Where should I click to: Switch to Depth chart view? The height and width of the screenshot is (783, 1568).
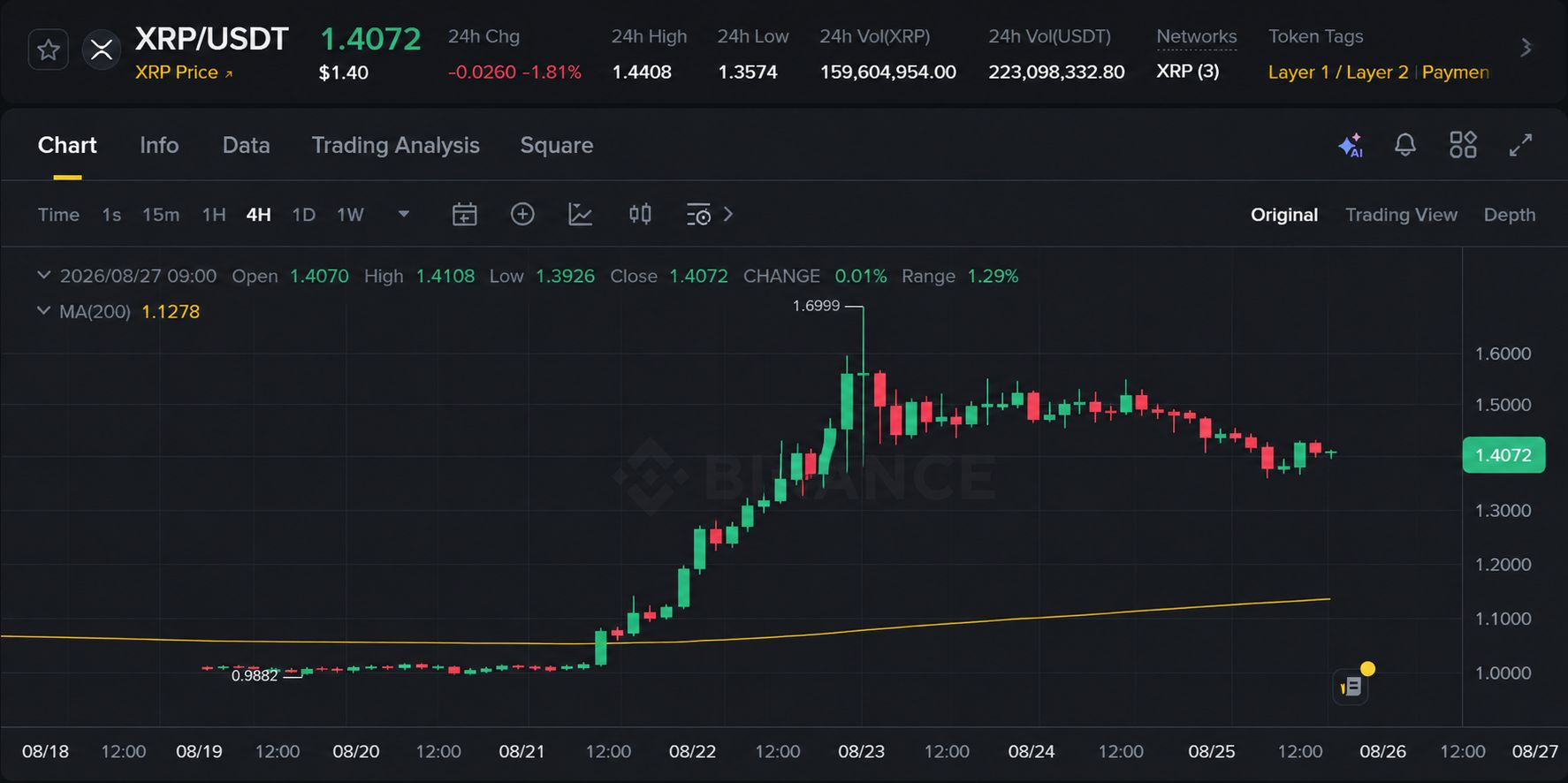1509,215
